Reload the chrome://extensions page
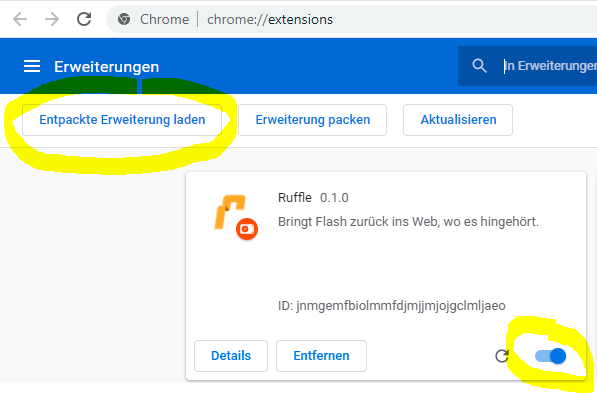The width and height of the screenshot is (597, 393). (x=84, y=19)
